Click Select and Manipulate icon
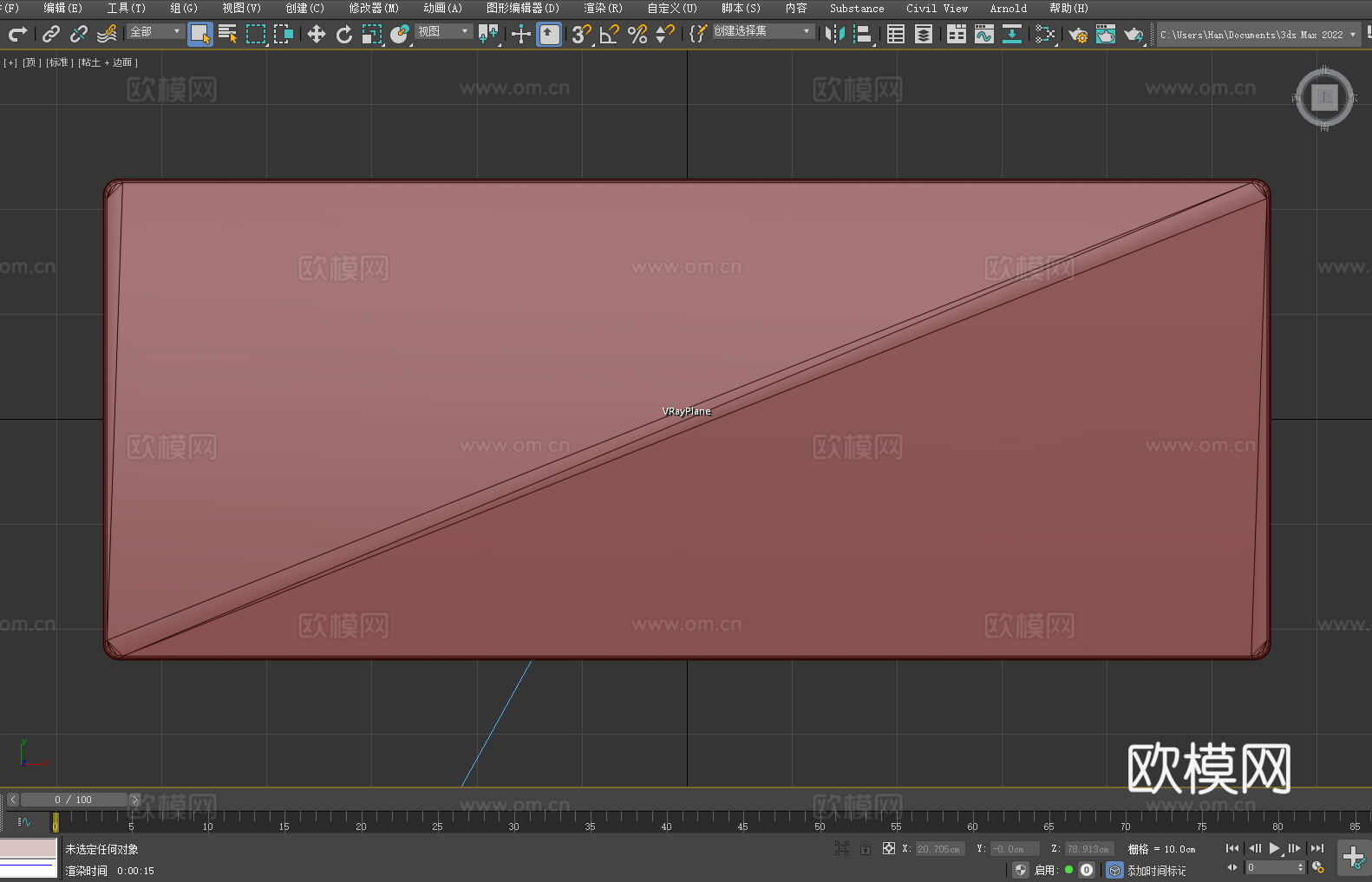 click(x=521, y=34)
